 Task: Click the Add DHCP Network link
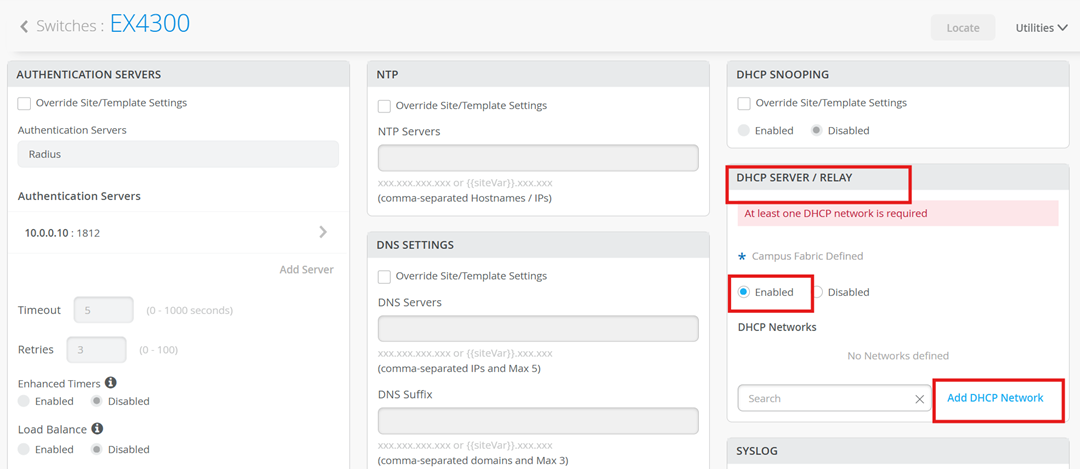coord(995,398)
